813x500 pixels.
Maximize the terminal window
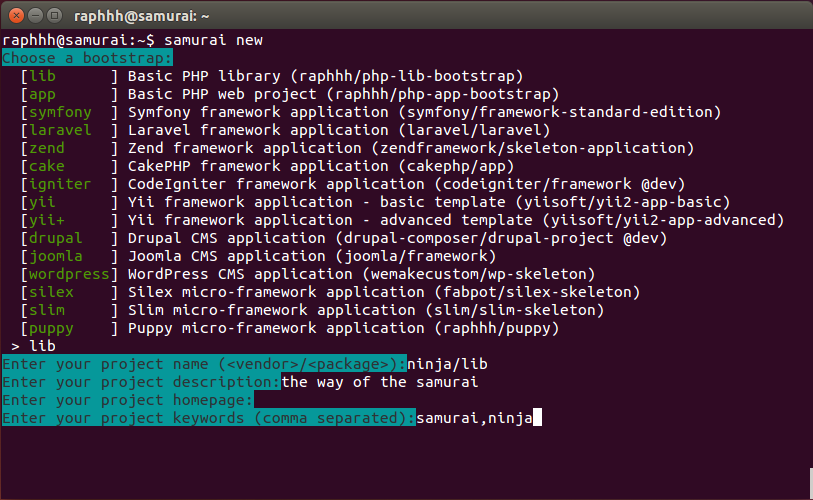54,16
